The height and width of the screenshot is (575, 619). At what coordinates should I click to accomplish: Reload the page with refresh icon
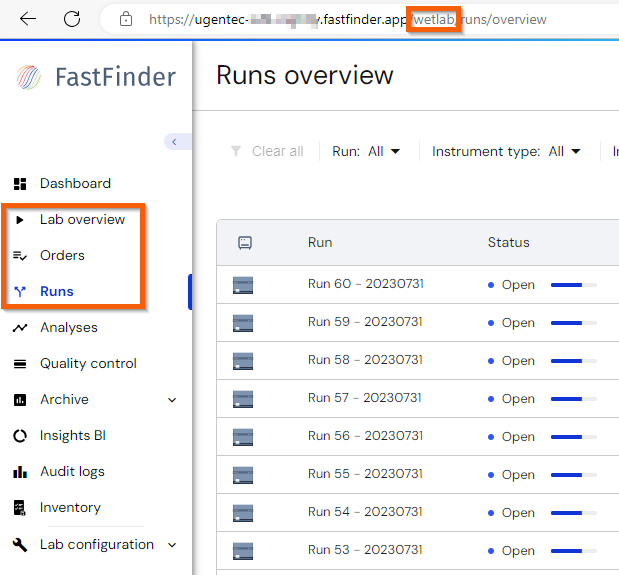(72, 19)
